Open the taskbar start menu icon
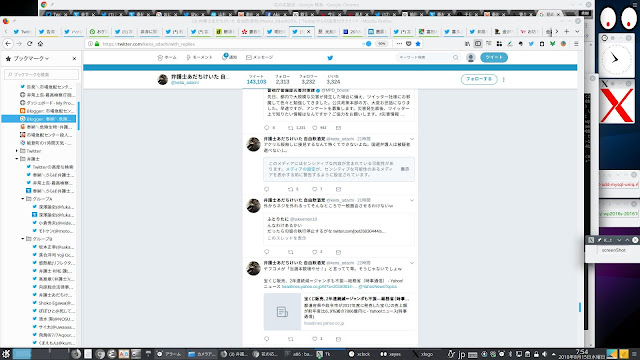 click(6, 354)
